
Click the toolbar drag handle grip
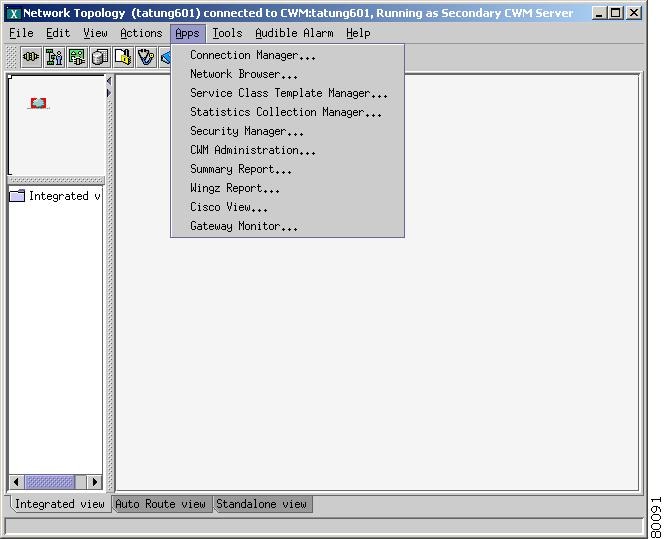[11, 57]
